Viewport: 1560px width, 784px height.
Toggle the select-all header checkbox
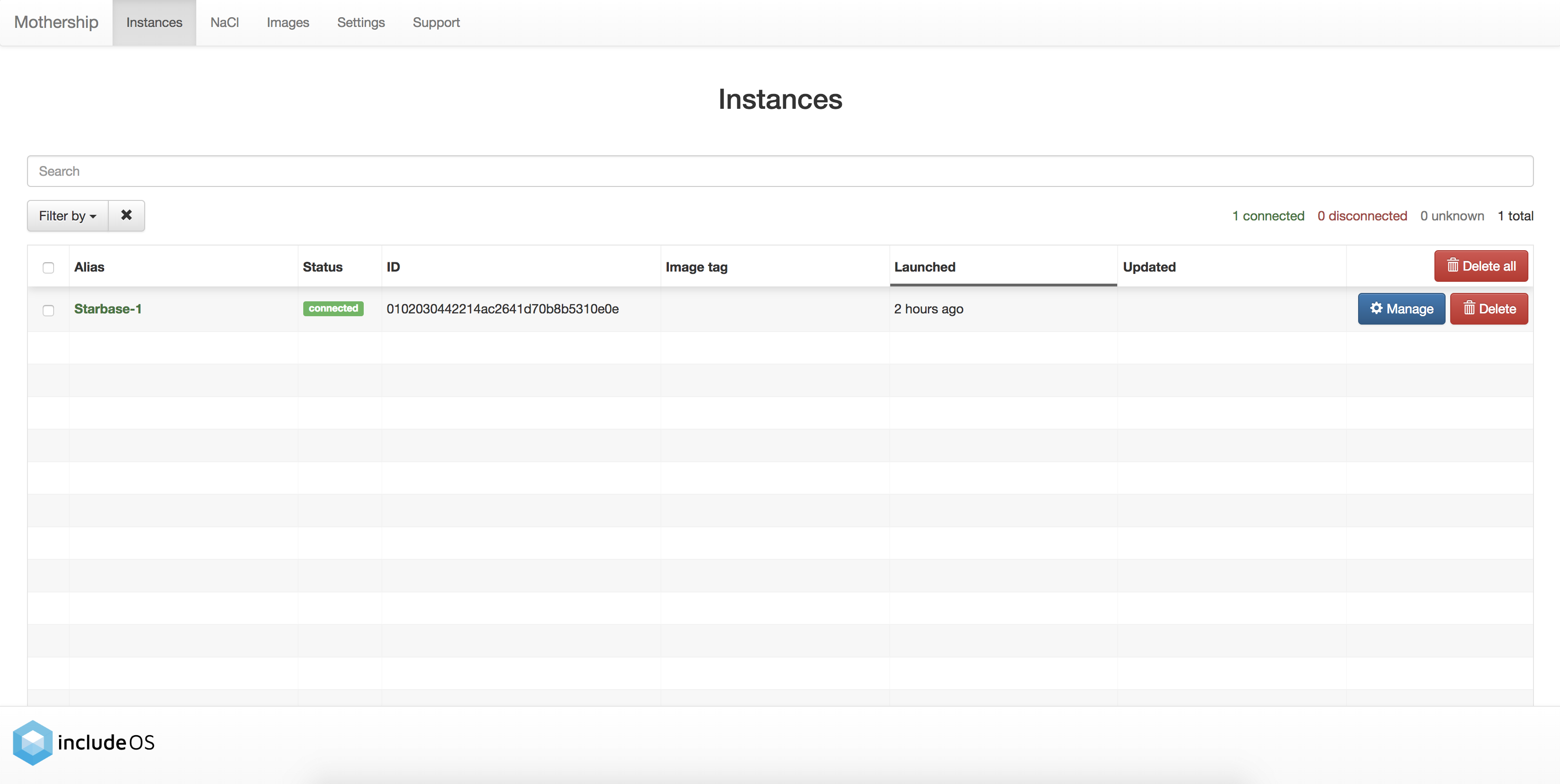tap(48, 267)
